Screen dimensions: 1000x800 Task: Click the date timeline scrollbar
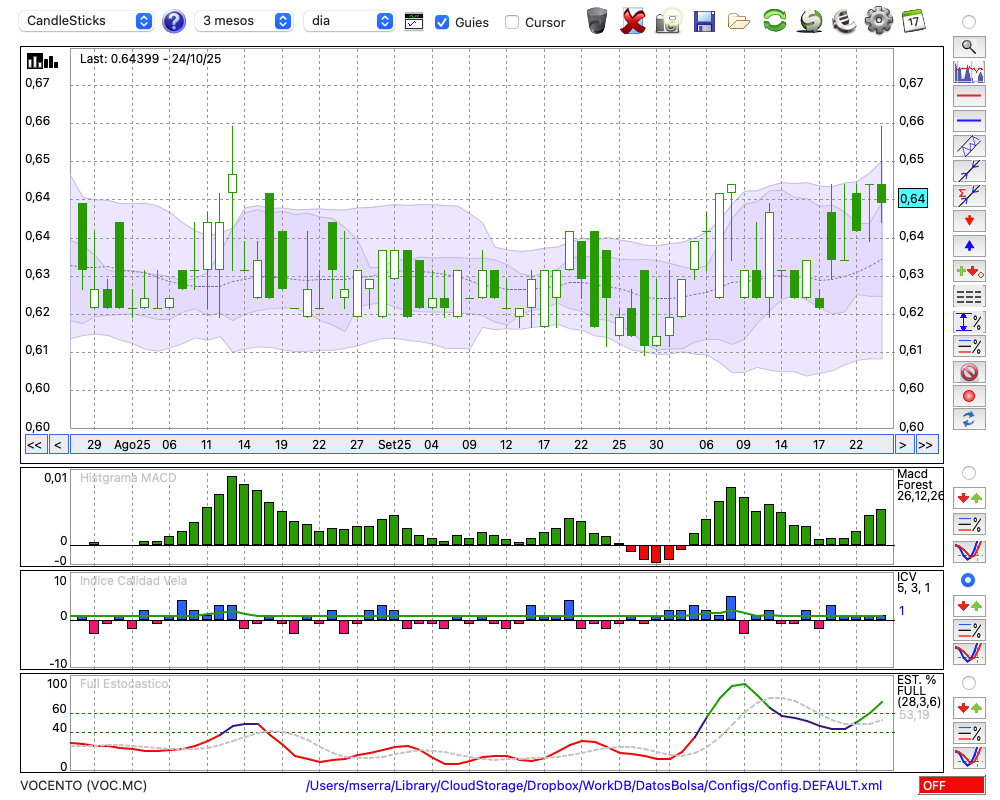(x=480, y=444)
